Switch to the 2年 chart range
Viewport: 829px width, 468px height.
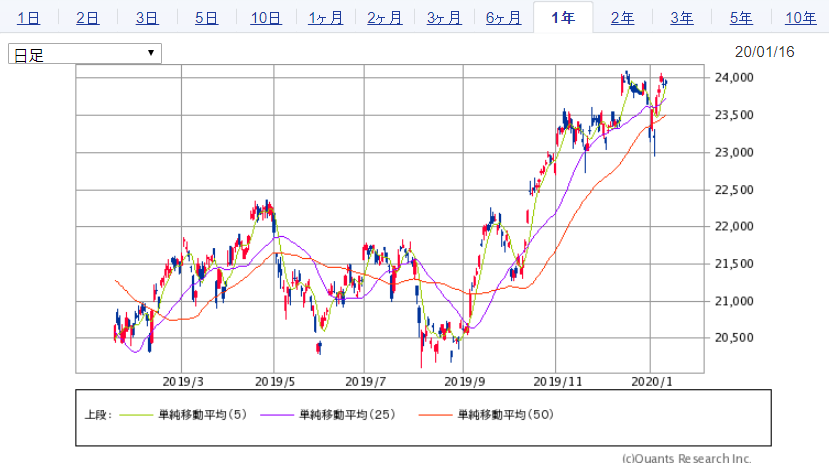point(622,18)
